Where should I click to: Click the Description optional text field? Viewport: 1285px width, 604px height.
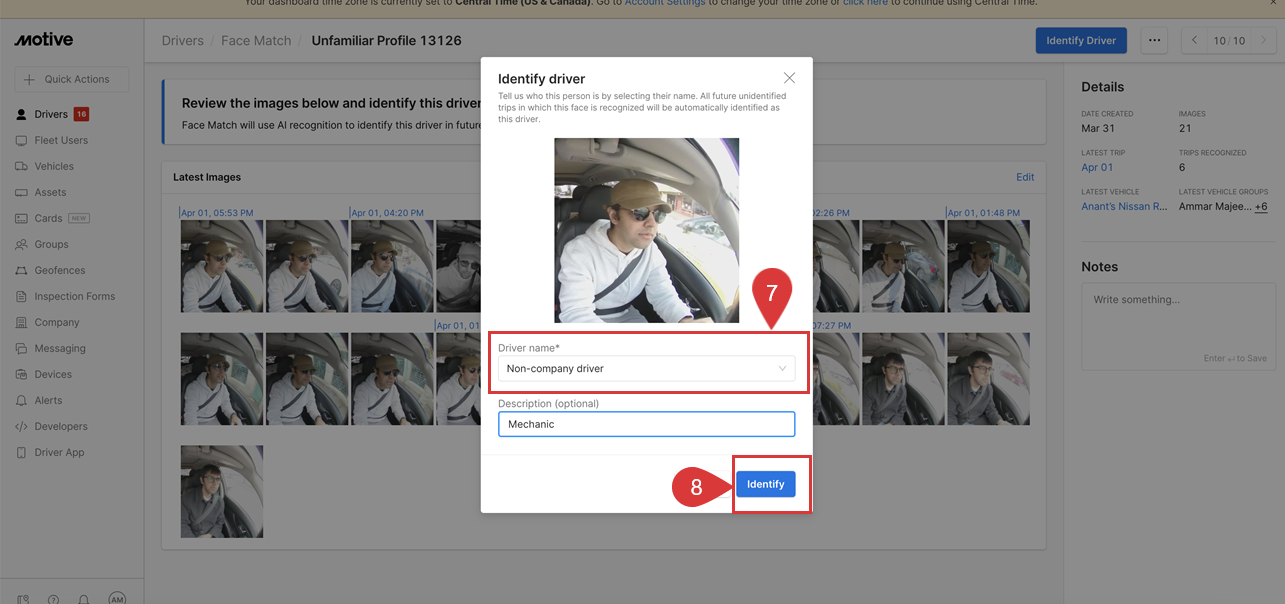tap(646, 424)
